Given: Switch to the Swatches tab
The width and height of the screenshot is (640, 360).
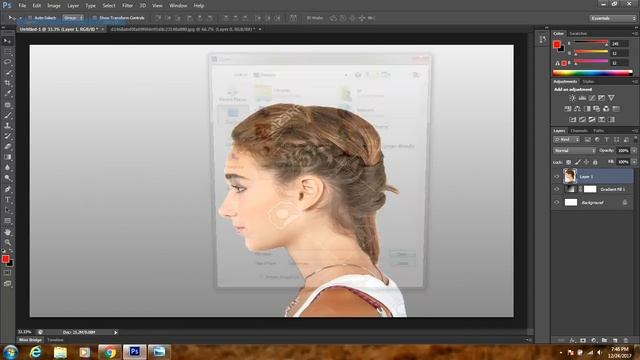Looking at the screenshot, I should 578,33.
